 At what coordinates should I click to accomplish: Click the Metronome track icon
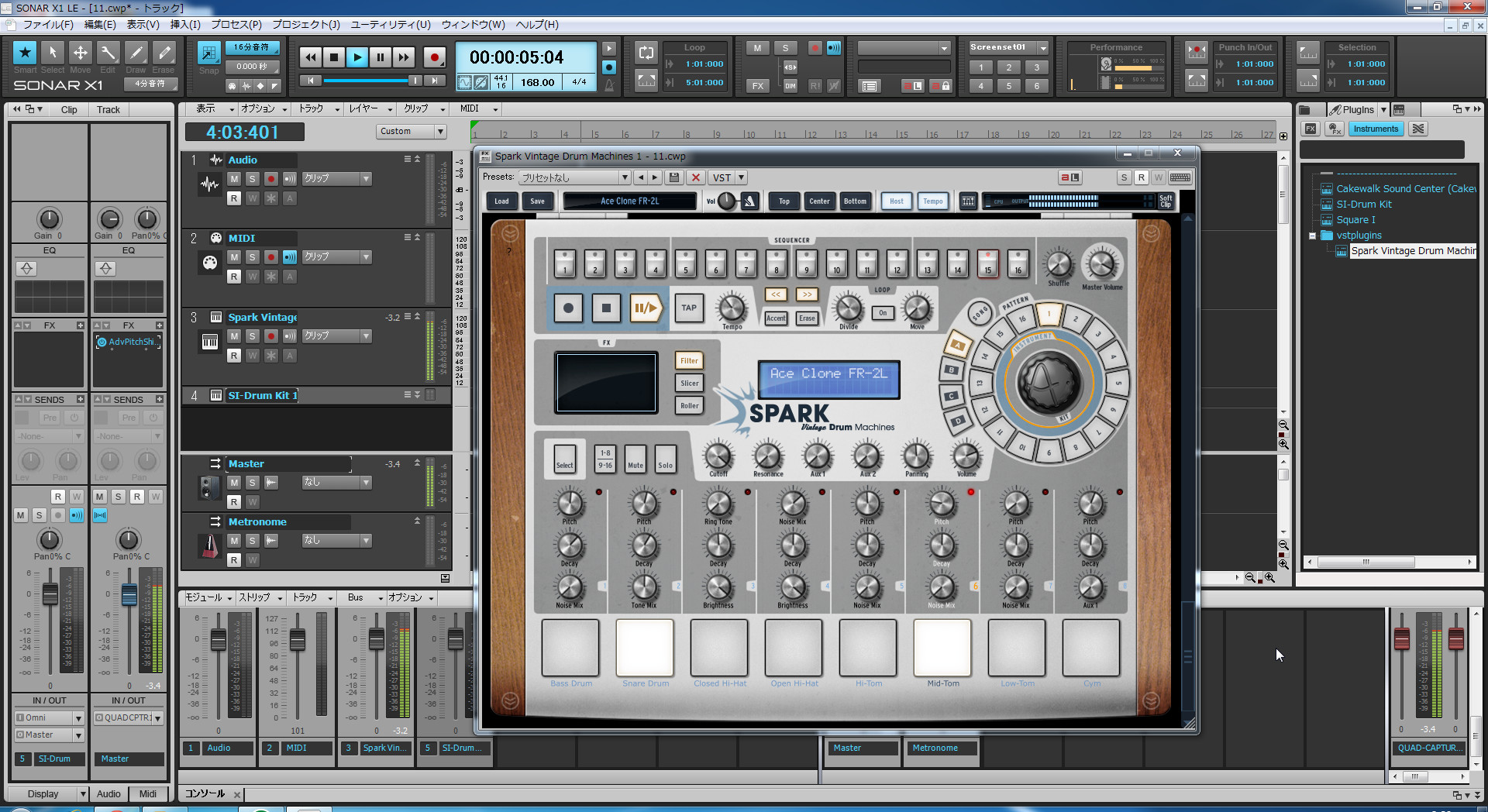pos(209,547)
